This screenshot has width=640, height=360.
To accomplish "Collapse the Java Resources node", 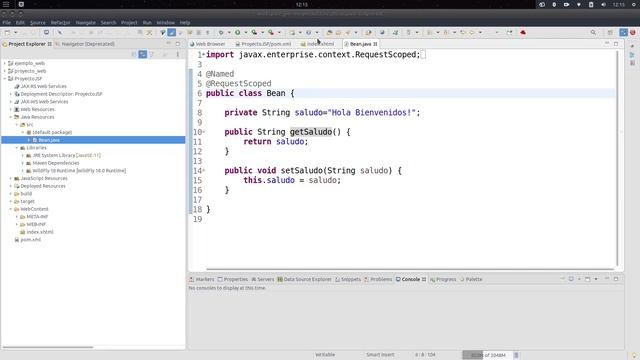I will [x=11, y=117].
